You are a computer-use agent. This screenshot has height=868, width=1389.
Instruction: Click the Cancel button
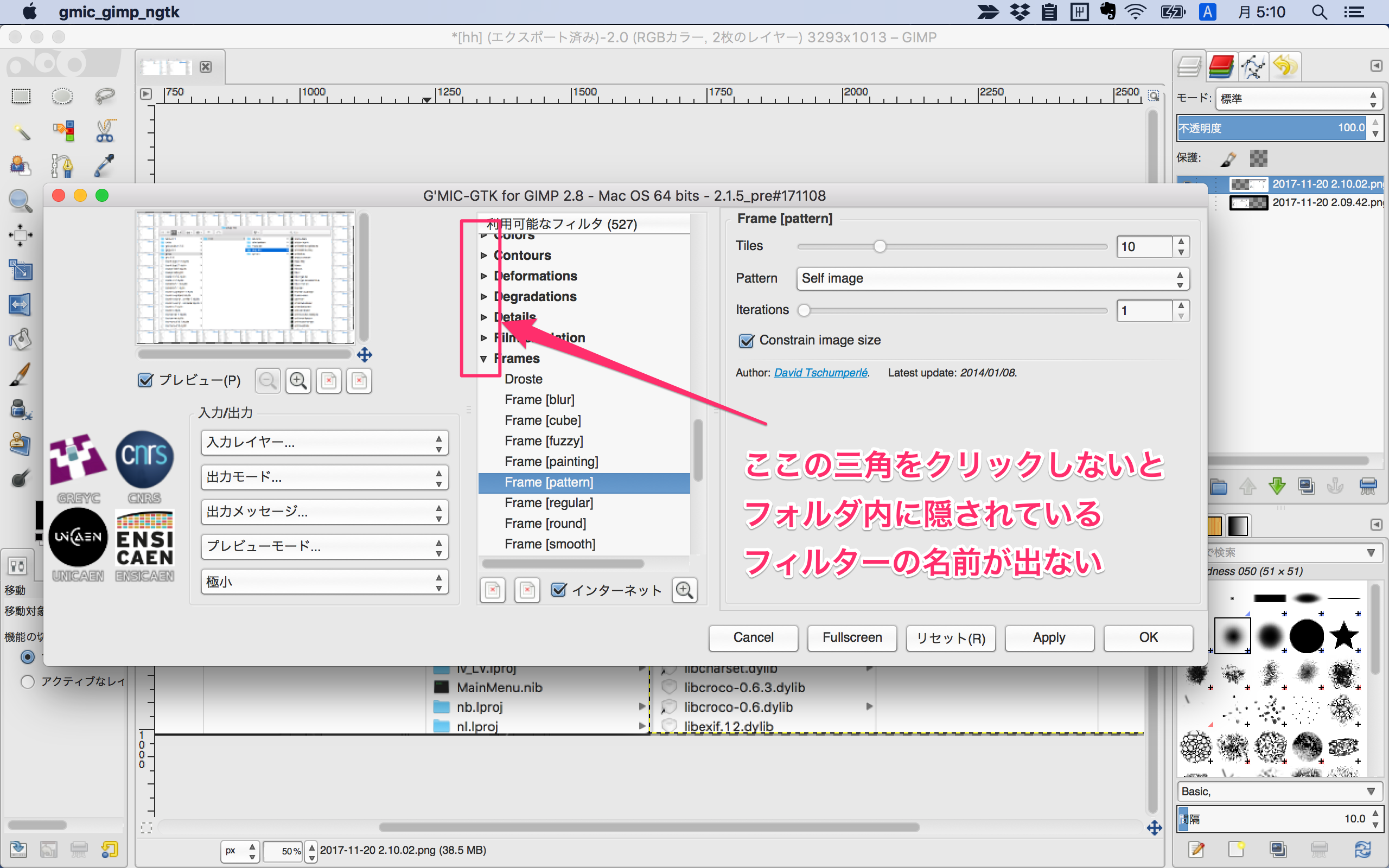click(753, 638)
